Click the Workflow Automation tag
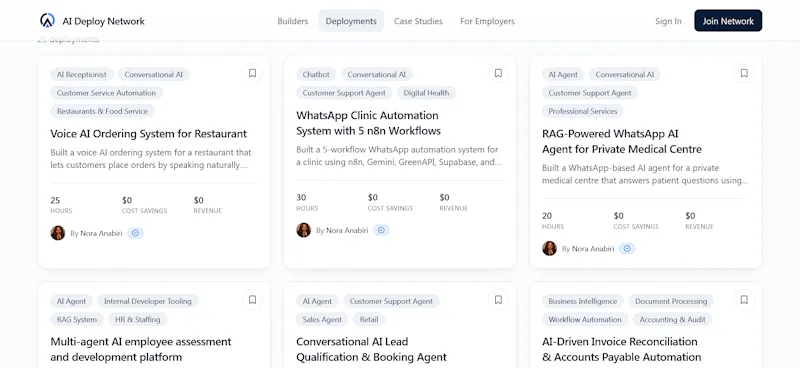Screen dimensions: 800x368 click(585, 320)
